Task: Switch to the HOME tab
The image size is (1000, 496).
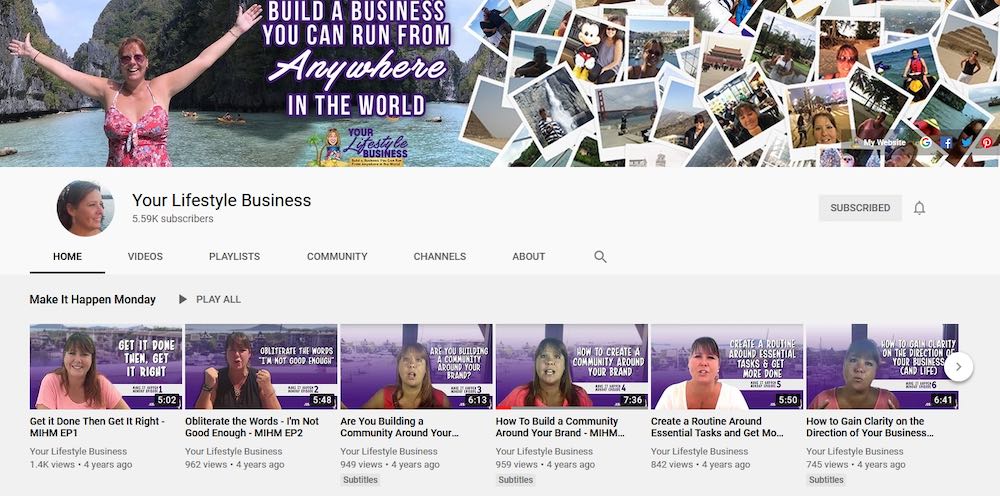Action: click(67, 257)
